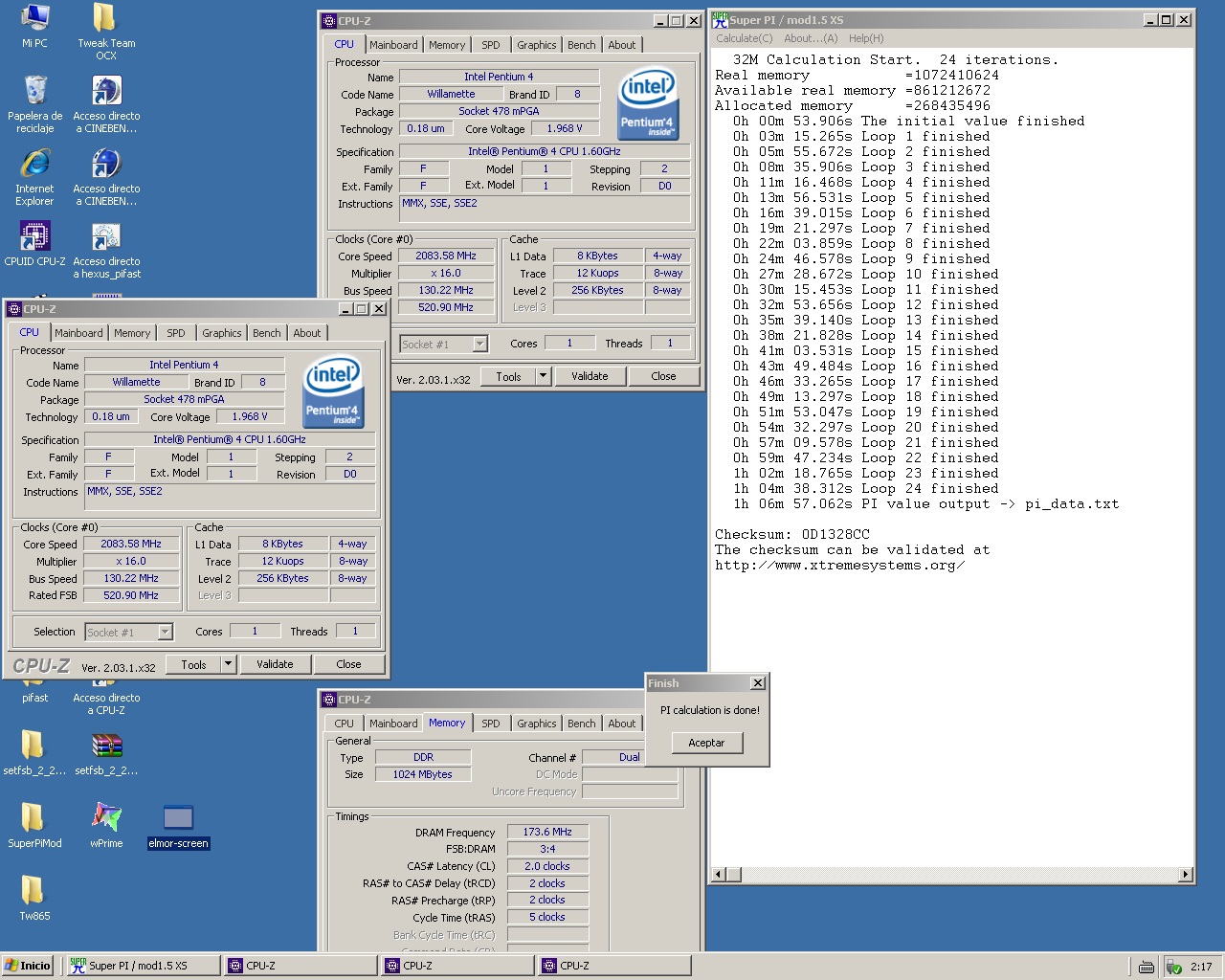Open Tools dropdown arrow in rear CPU-Z window
The height and width of the screenshot is (980, 1225).
tap(543, 376)
